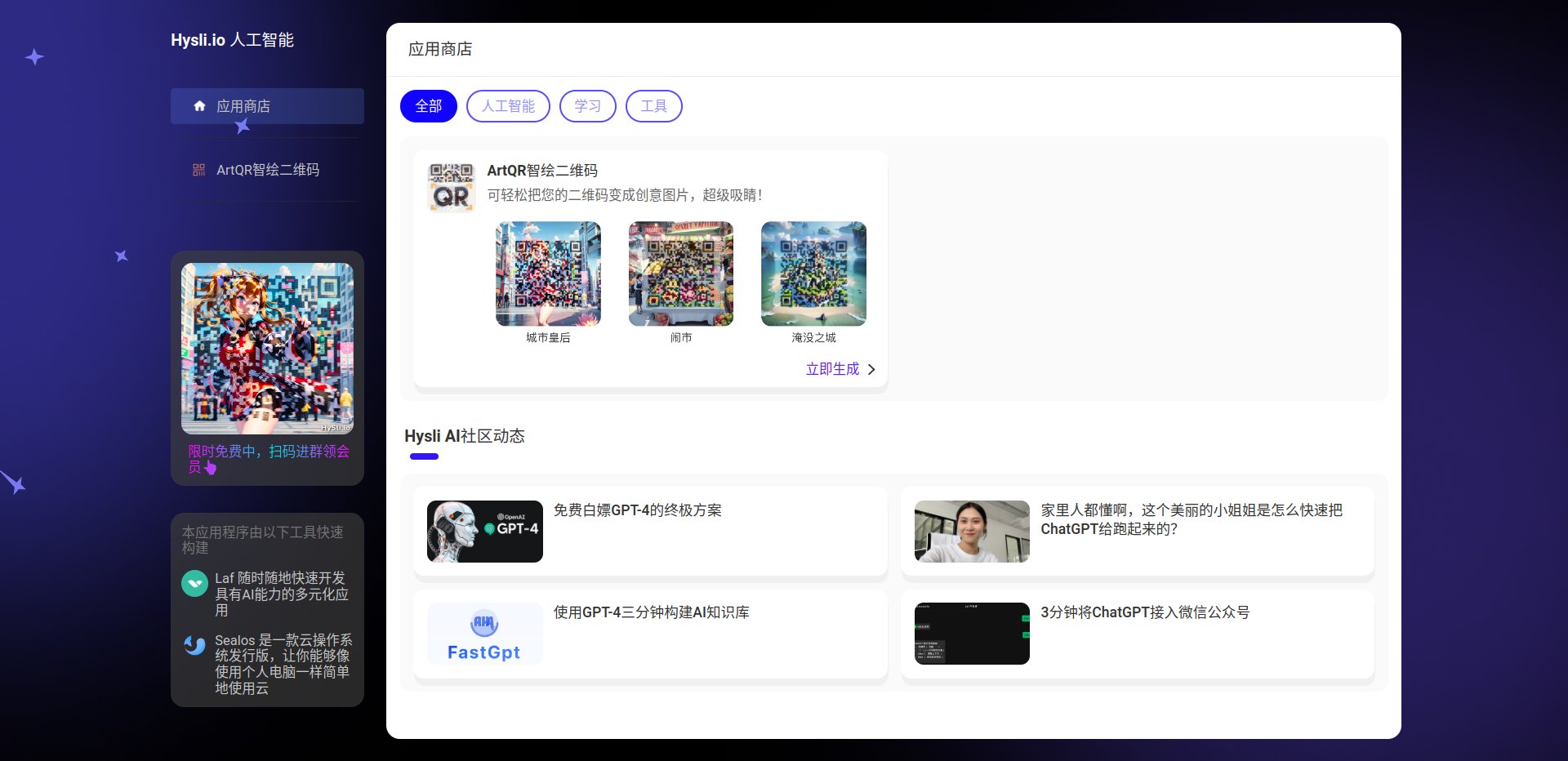
Task: Click the chevron arrow next to 立即生成
Action: point(871,369)
